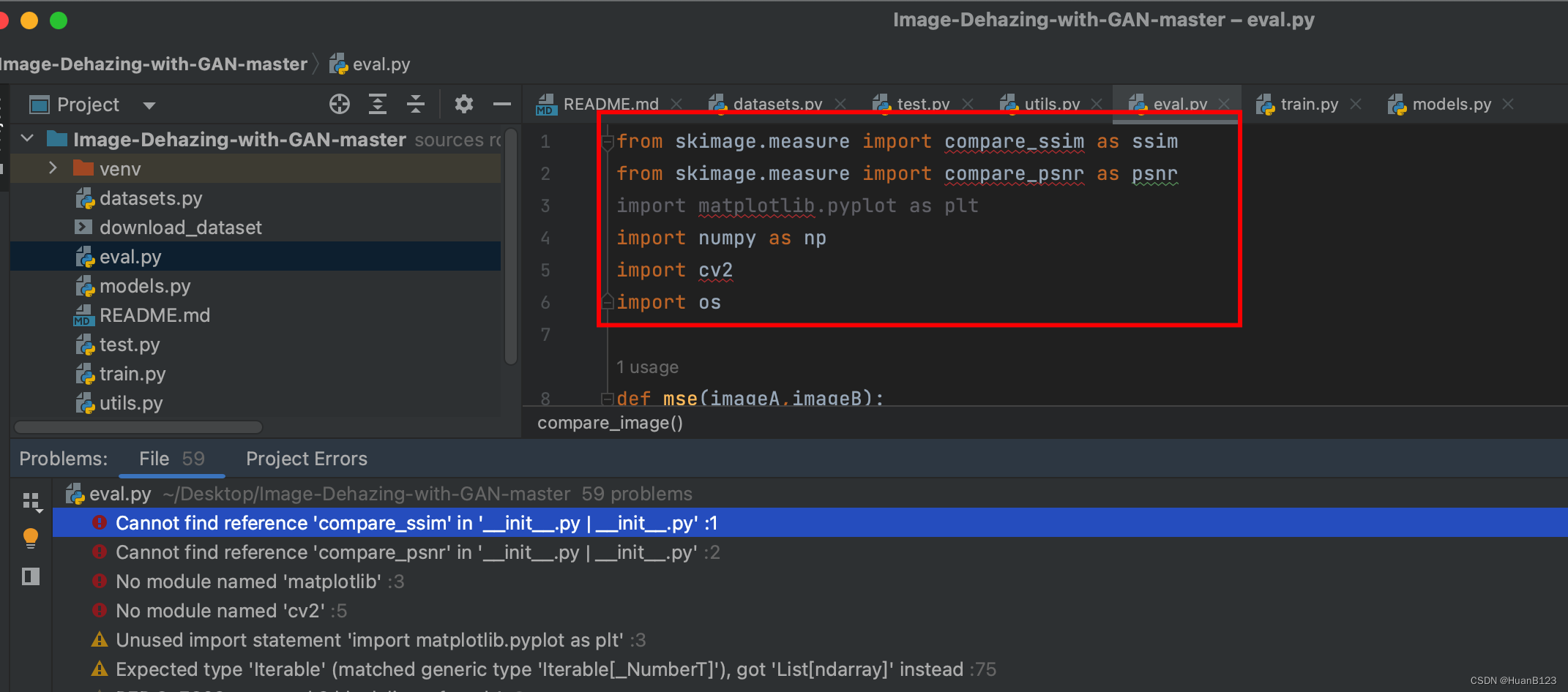Click the macOS green zoom button

pyautogui.click(x=59, y=20)
